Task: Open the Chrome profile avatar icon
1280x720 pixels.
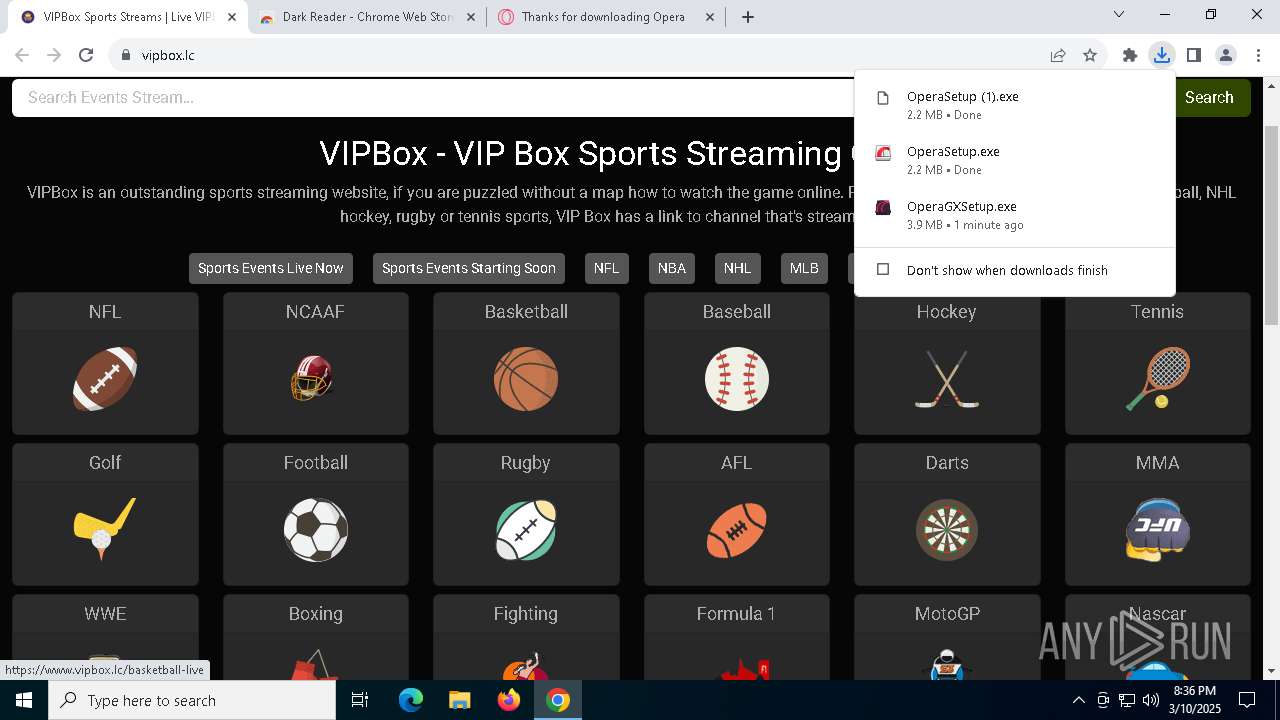Action: point(1226,55)
